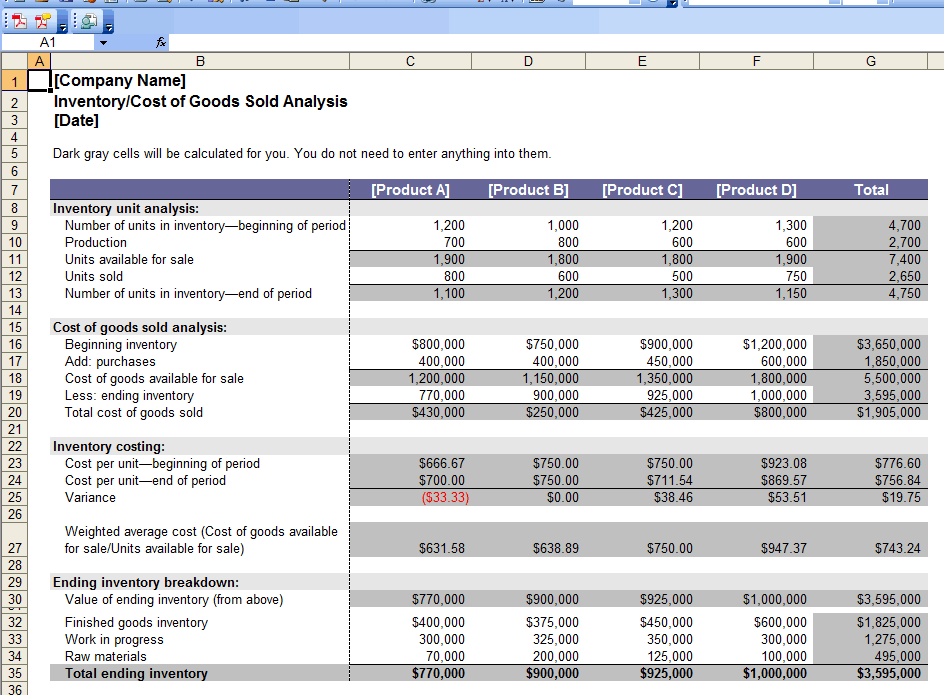Click the Select All corner button

click(15, 61)
